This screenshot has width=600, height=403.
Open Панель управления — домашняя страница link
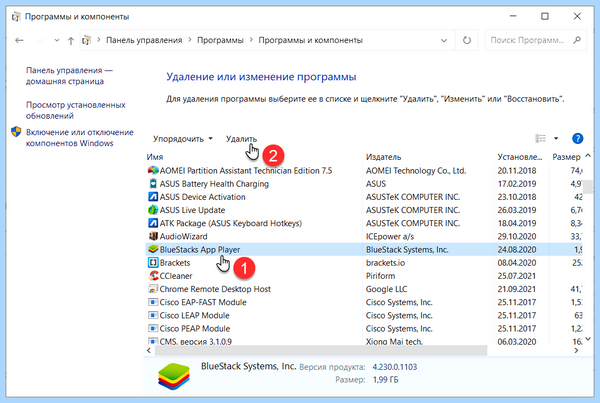pos(69,75)
